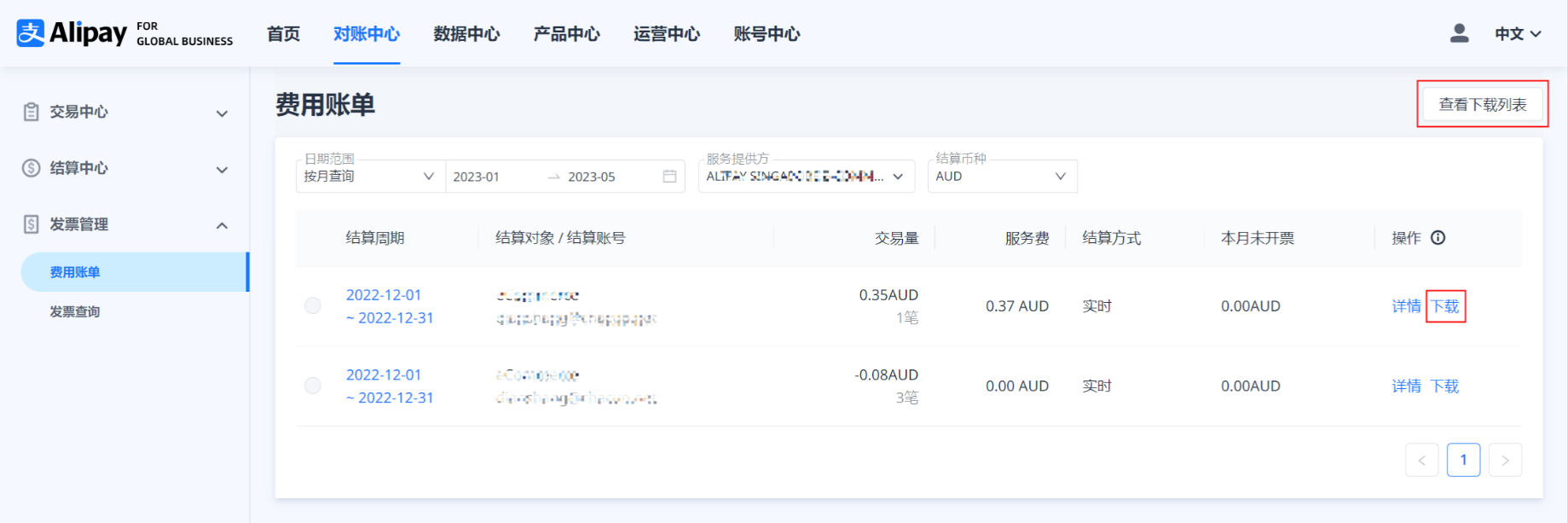Click the info icon beside 操作 column
1568x523 pixels.
pos(1438,238)
